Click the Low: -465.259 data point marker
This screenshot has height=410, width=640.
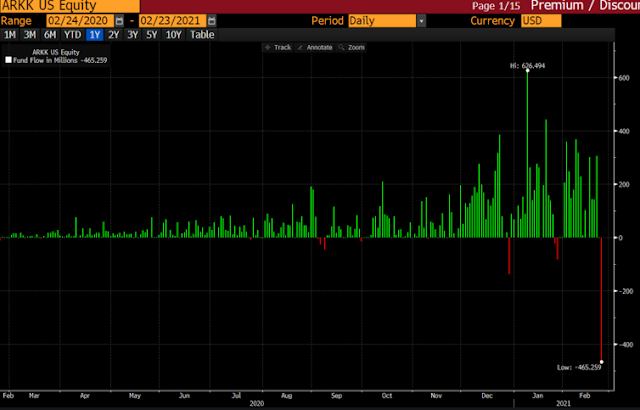point(602,362)
